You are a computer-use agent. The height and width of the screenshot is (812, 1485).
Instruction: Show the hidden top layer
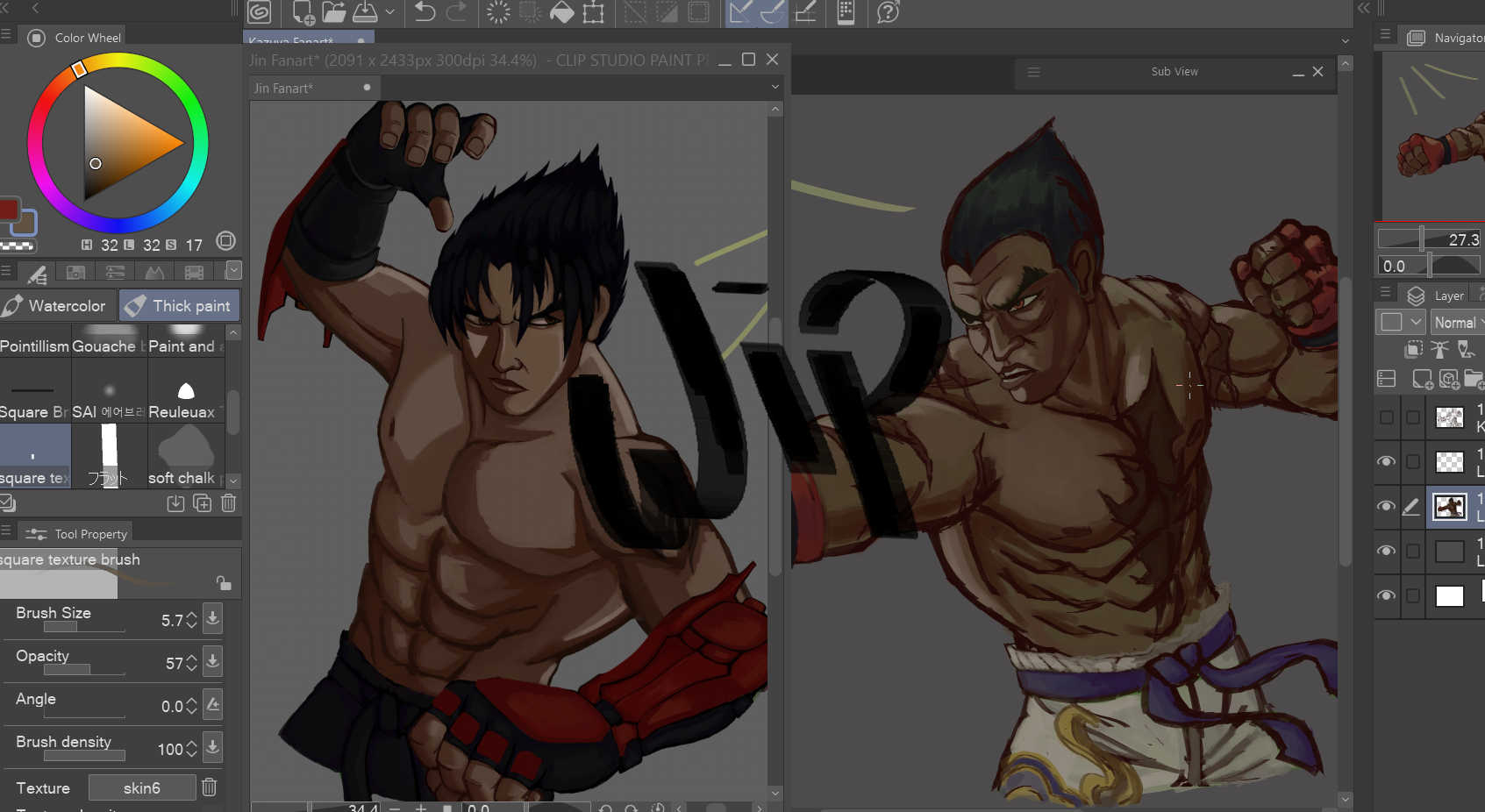(x=1386, y=417)
